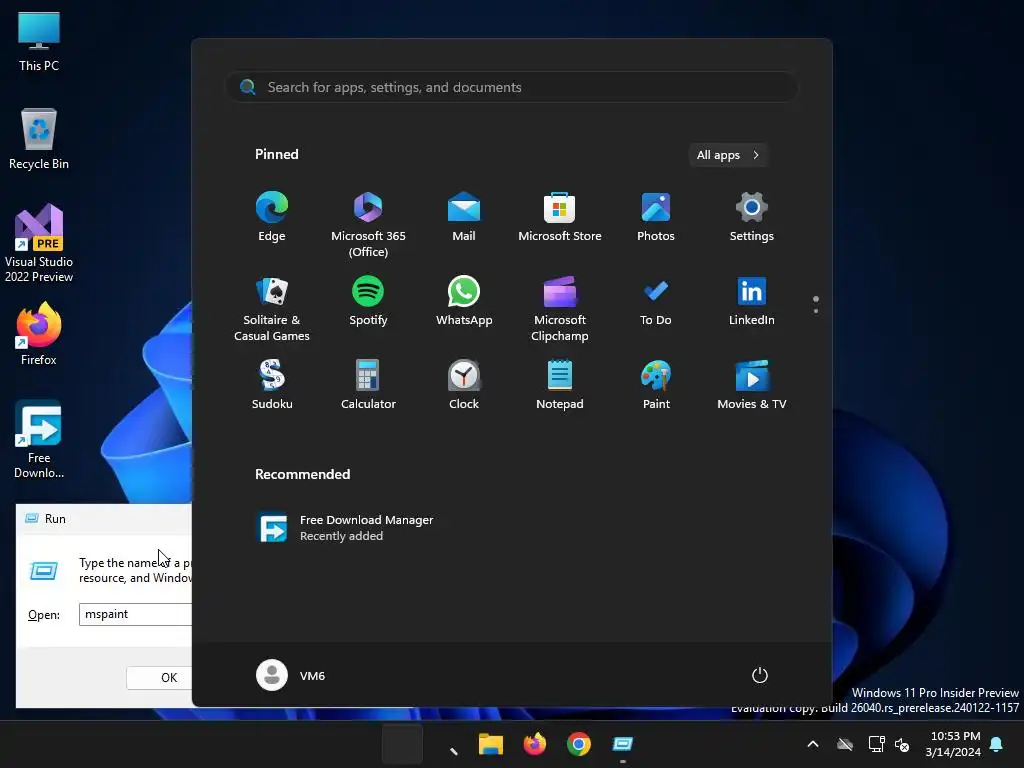
Task: Select the Recycle Bin desktop icon
Action: tap(39, 139)
